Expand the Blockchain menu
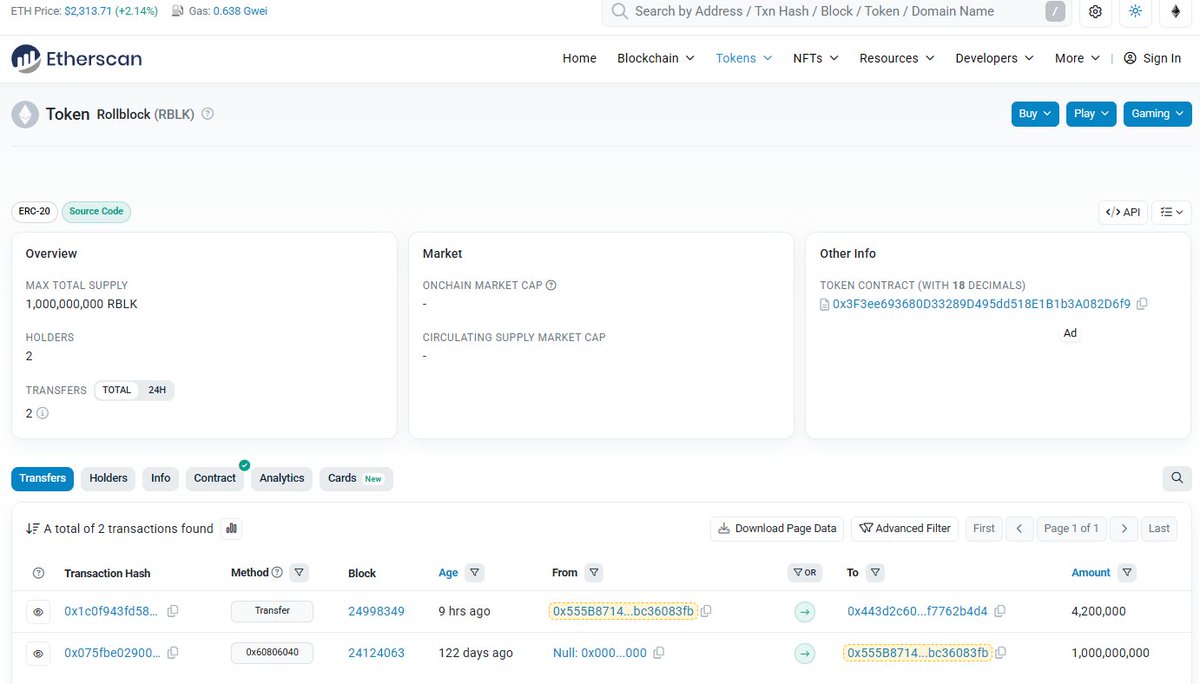The image size is (1200, 684). [655, 58]
